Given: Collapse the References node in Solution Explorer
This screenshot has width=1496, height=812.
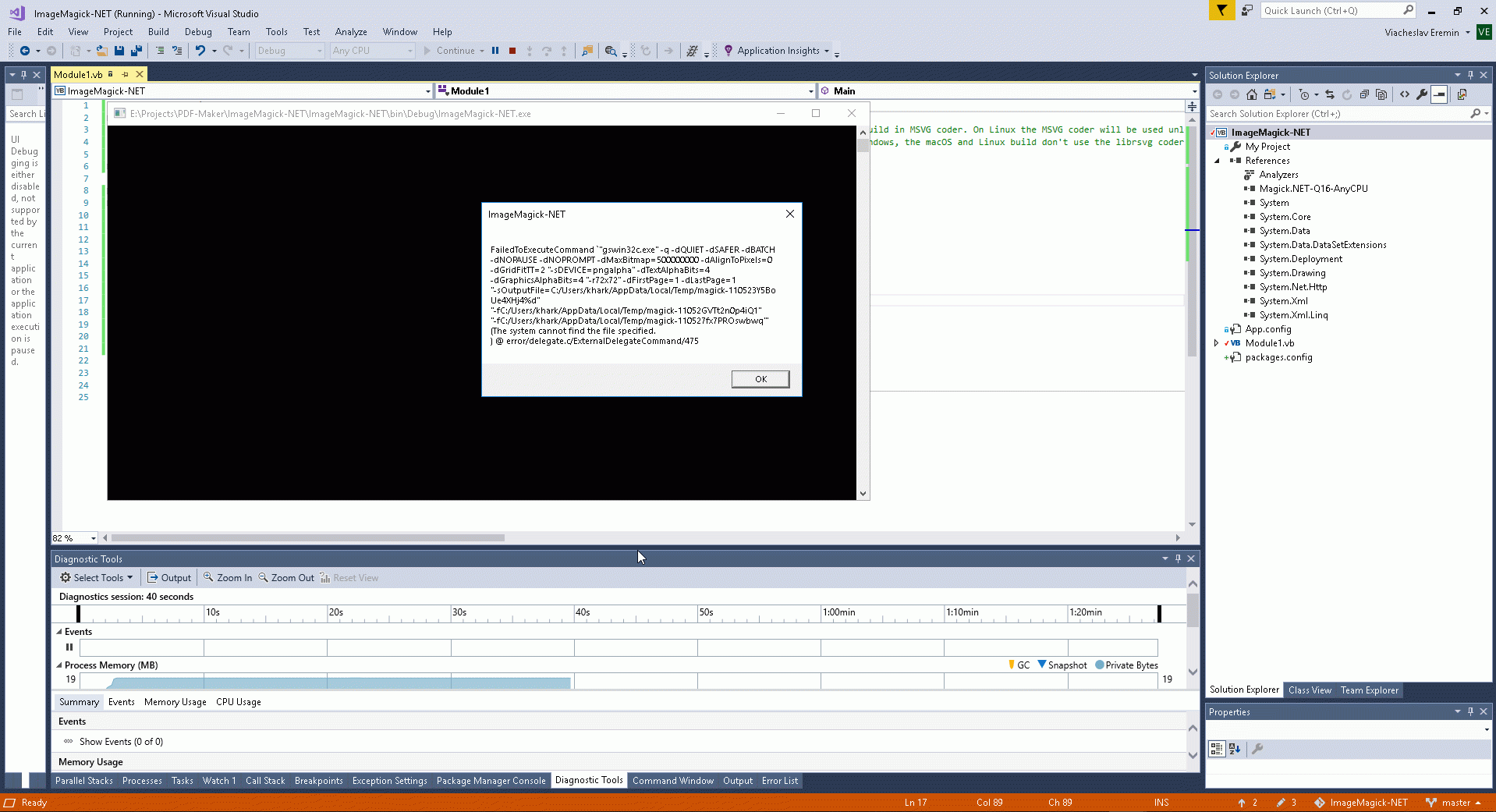Looking at the screenshot, I should (1217, 161).
